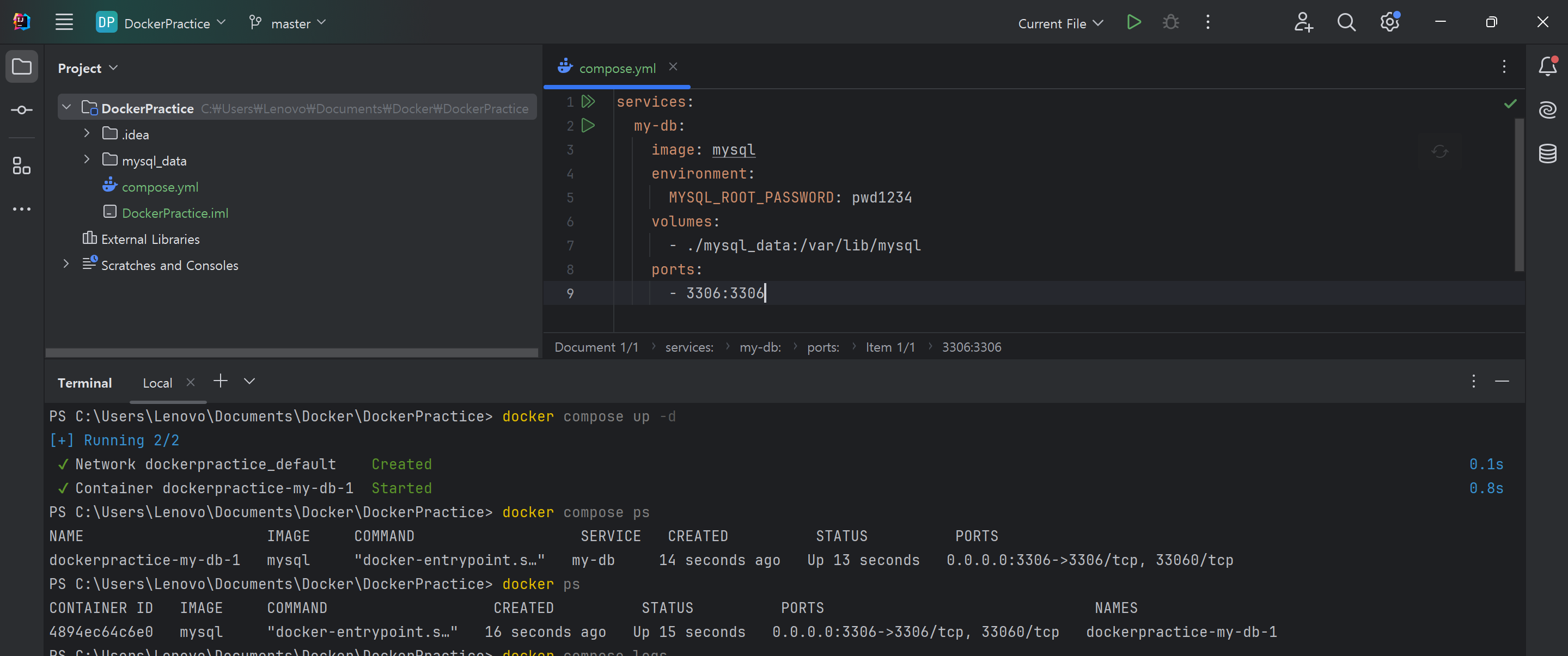Click the my-db: breadcrumb
This screenshot has width=1568, height=656.
coord(760,347)
